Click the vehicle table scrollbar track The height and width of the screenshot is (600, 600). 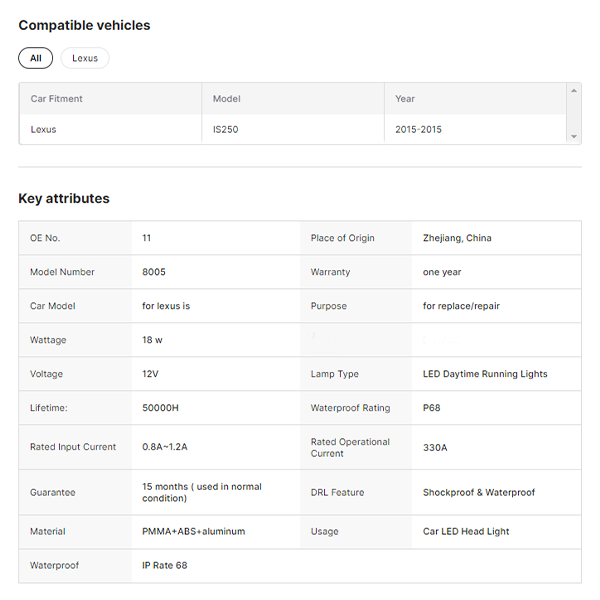574,113
